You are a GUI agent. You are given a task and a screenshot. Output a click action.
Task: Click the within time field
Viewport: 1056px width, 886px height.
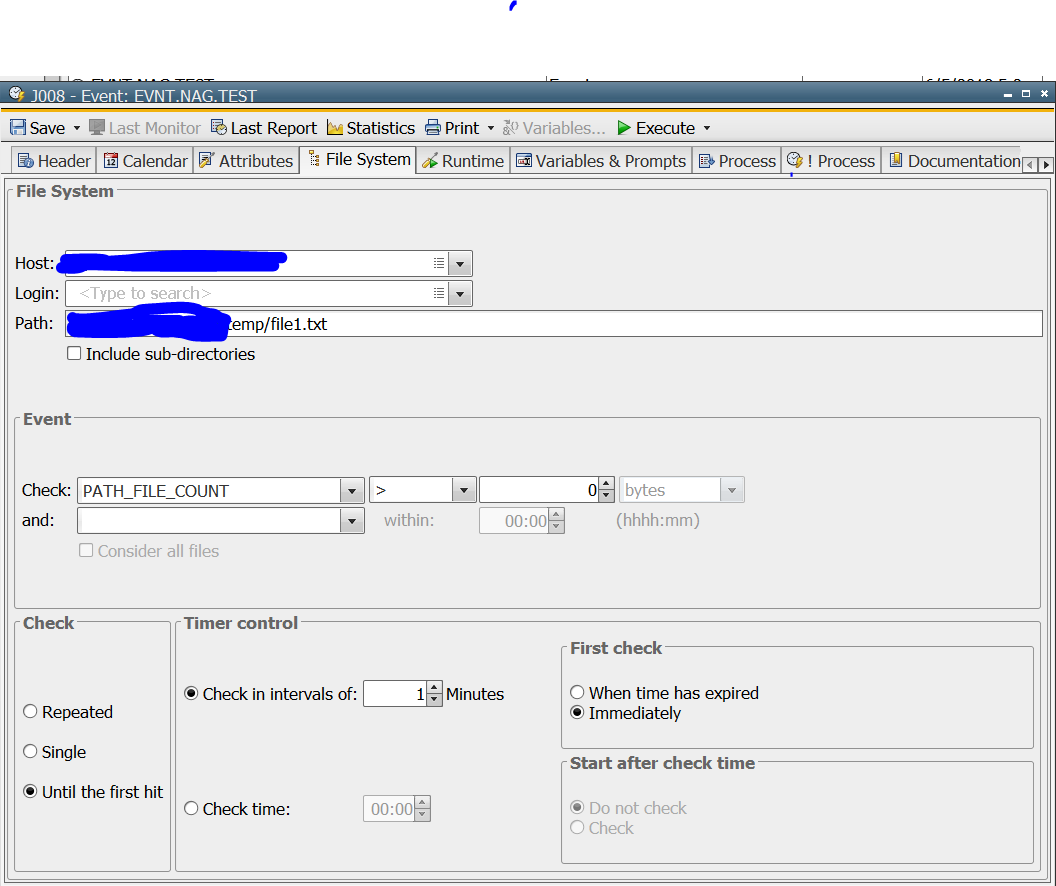(515, 520)
